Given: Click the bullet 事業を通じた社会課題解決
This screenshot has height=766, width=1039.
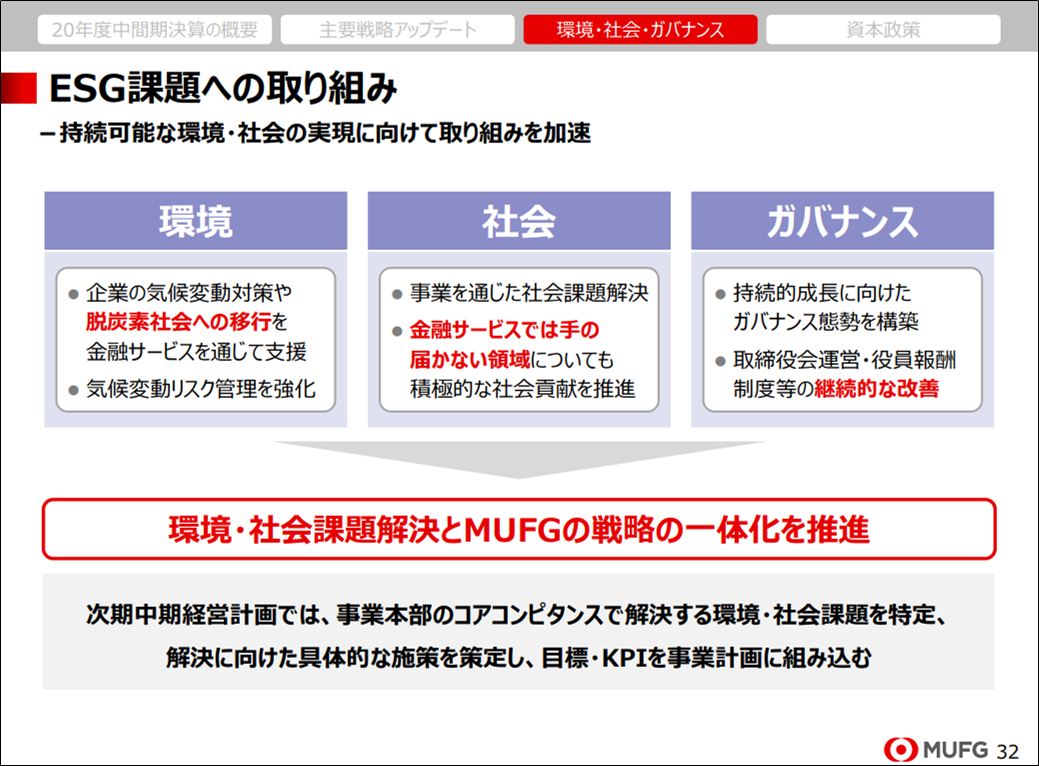Looking at the screenshot, I should pyautogui.click(x=529, y=293).
